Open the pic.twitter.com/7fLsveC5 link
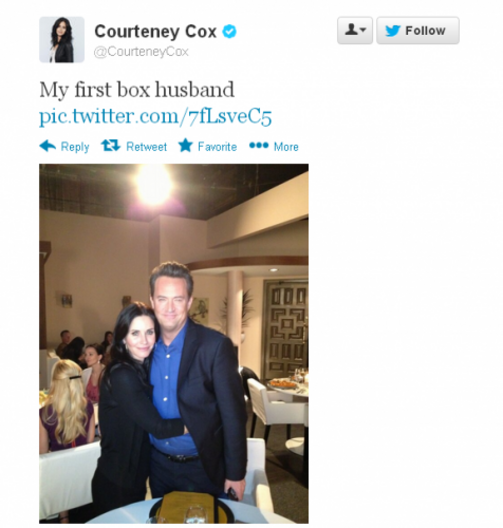The width and height of the screenshot is (503, 528). pyautogui.click(x=155, y=117)
